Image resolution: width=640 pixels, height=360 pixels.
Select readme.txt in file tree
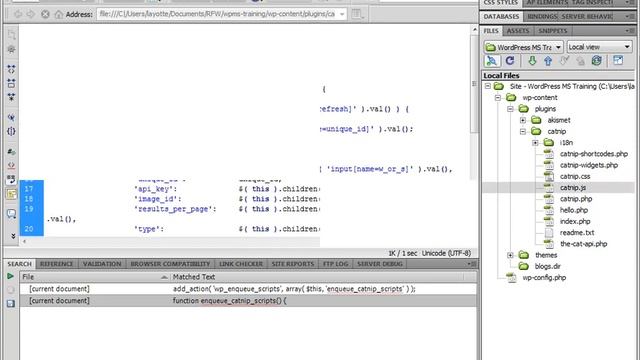577,233
